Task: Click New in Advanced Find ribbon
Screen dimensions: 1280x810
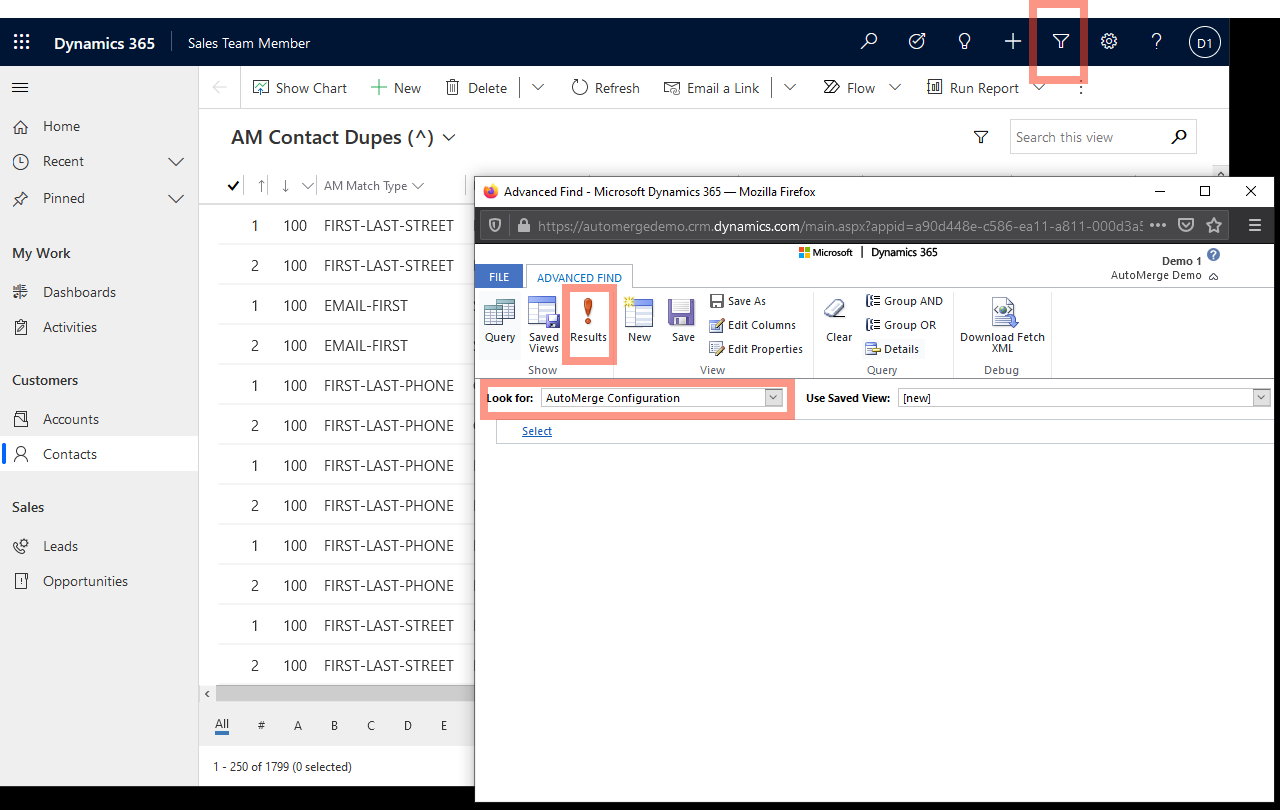Action: click(639, 321)
